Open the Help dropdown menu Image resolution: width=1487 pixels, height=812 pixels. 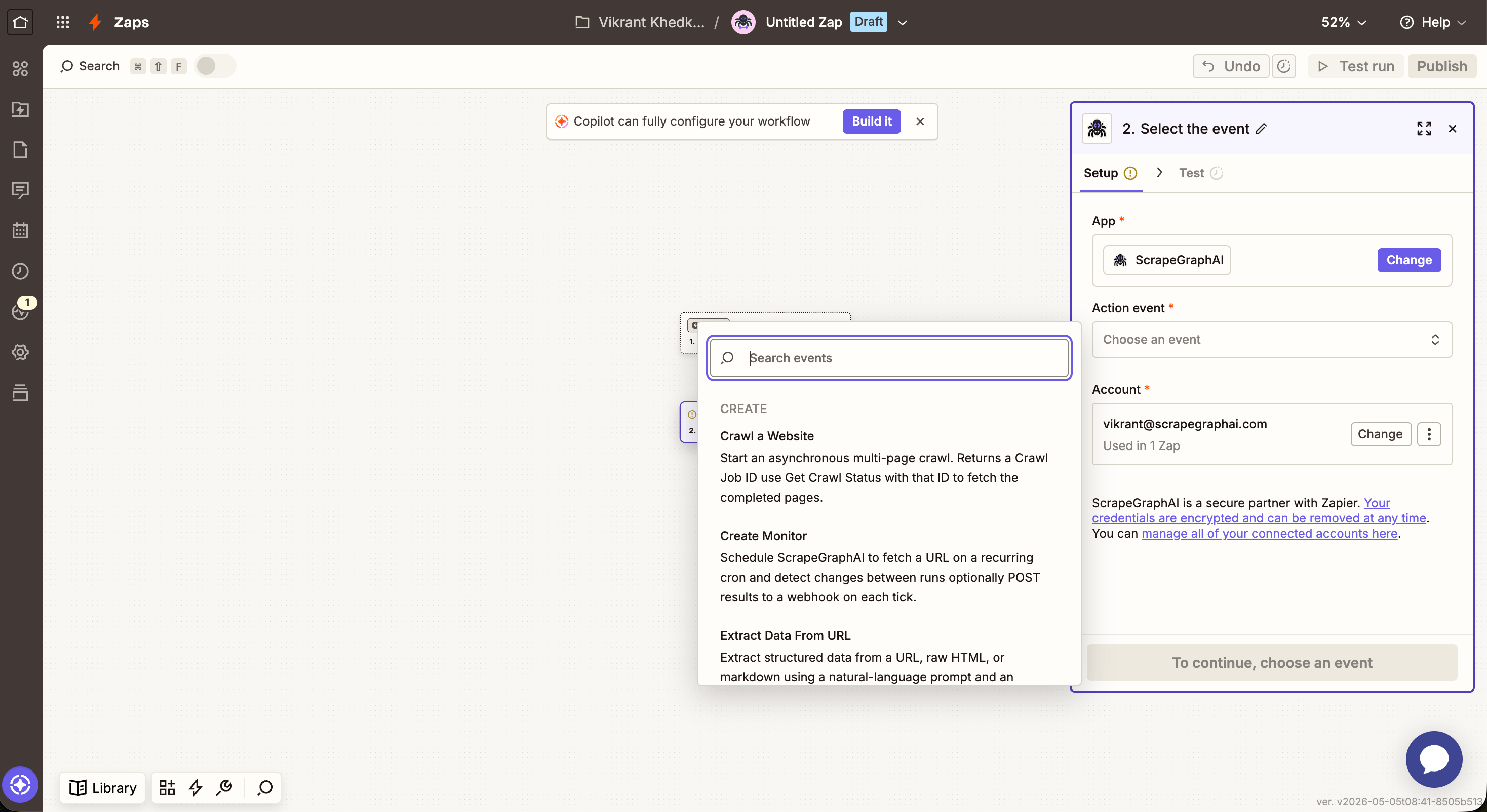(1433, 22)
